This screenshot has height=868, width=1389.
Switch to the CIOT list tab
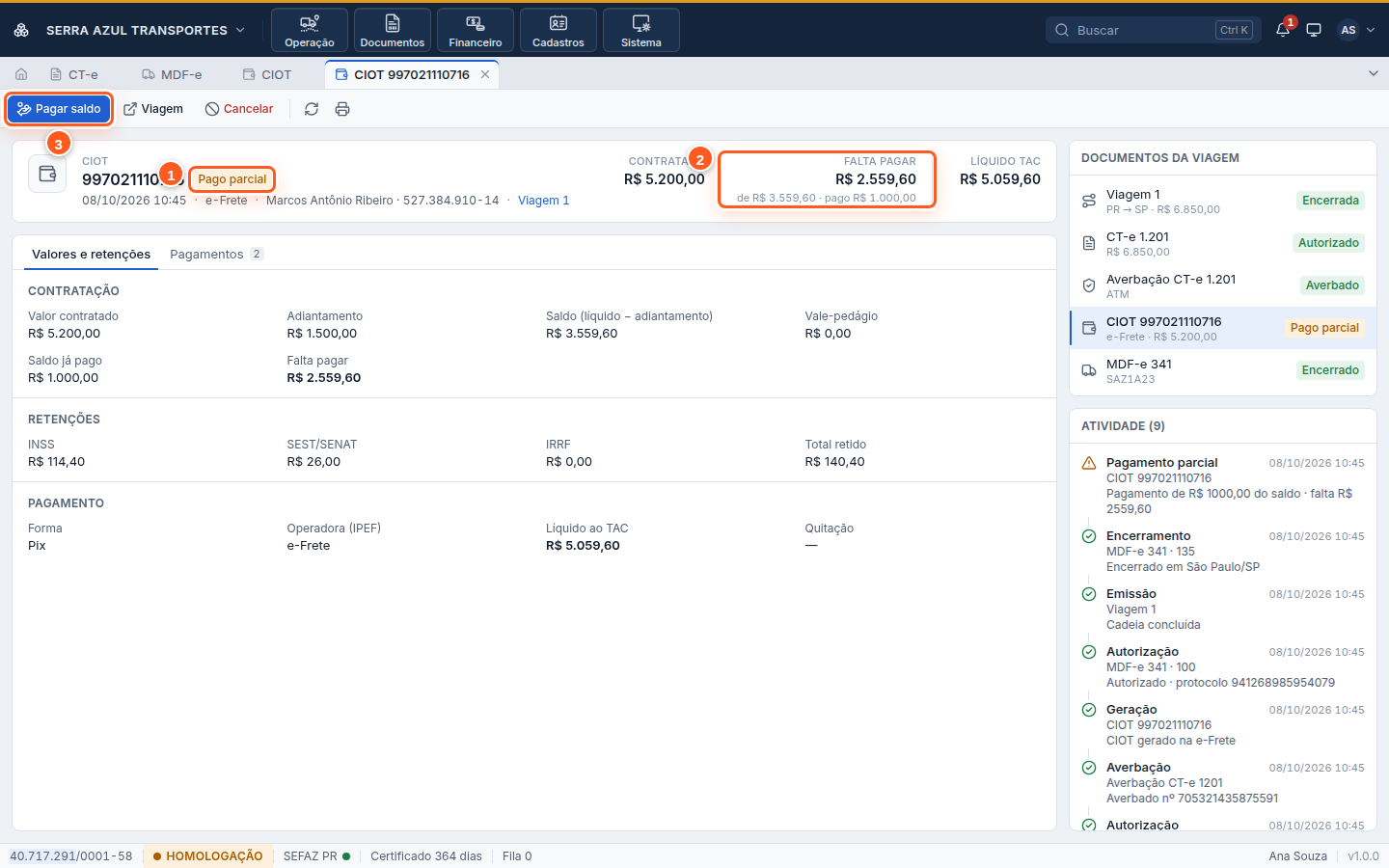point(267,74)
